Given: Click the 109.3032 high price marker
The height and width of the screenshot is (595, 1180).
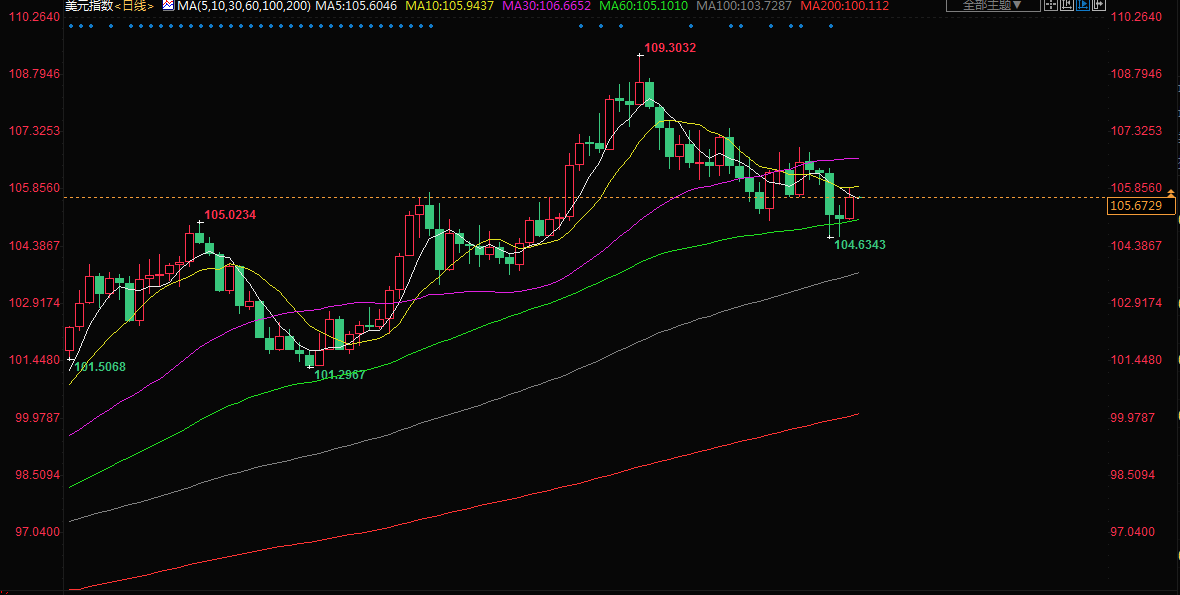Looking at the screenshot, I should pyautogui.click(x=670, y=47).
